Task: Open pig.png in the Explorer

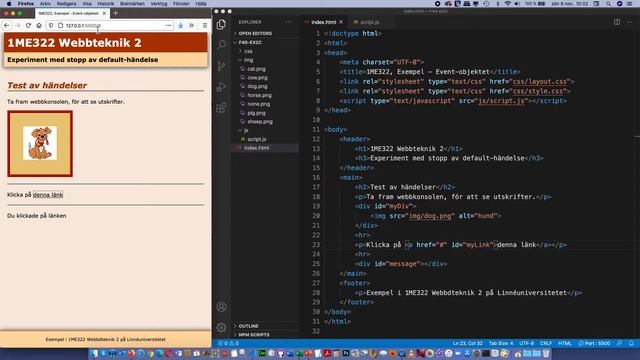Action: click(265, 113)
